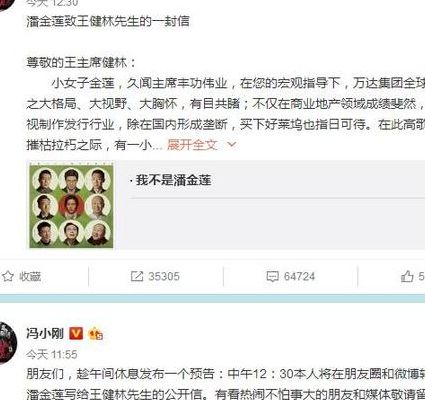This screenshot has height=400, width=425.
Task: Open the comments count 64724
Action: pos(299,276)
